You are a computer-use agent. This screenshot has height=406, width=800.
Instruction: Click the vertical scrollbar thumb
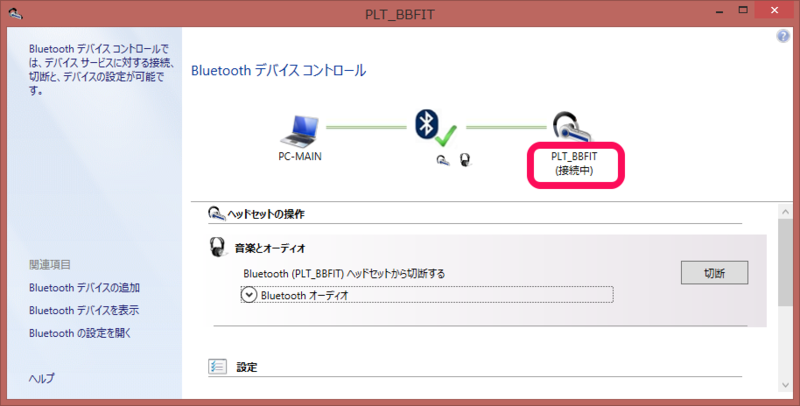(785, 262)
